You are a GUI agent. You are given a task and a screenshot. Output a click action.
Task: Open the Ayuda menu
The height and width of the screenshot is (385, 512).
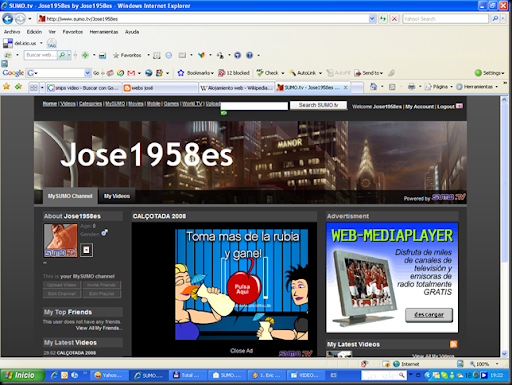coord(132,32)
